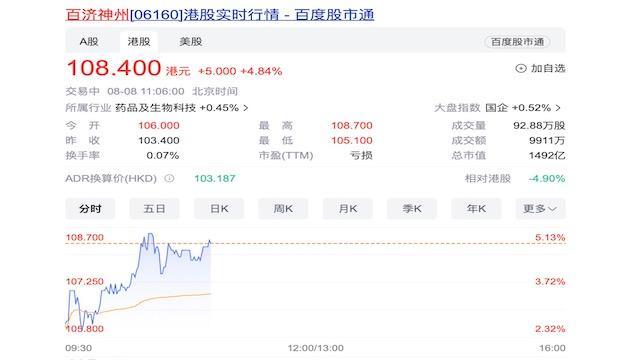Click the 加自选 label to add to watchlist

tap(548, 69)
